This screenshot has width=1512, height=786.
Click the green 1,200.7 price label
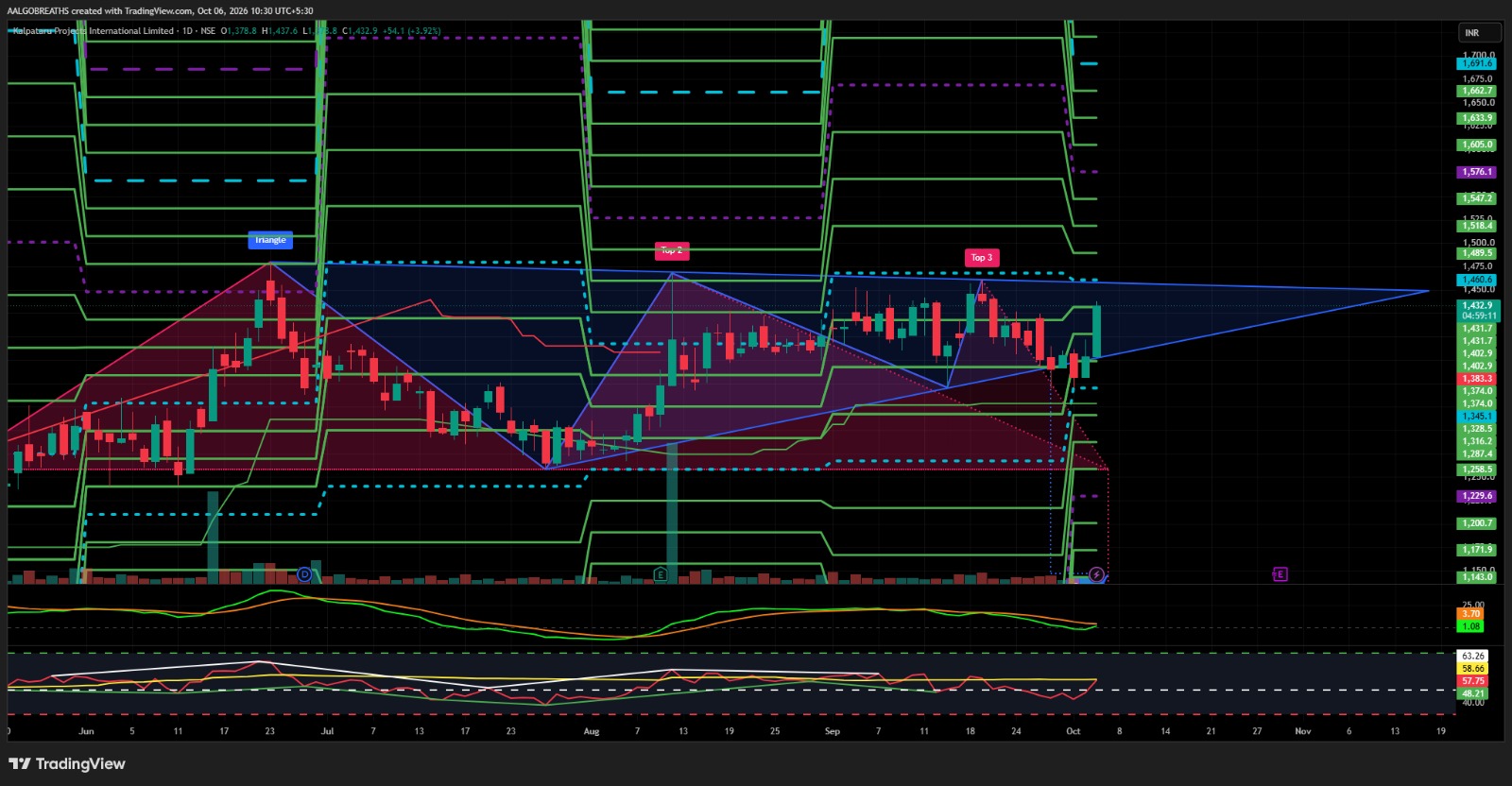(x=1477, y=522)
